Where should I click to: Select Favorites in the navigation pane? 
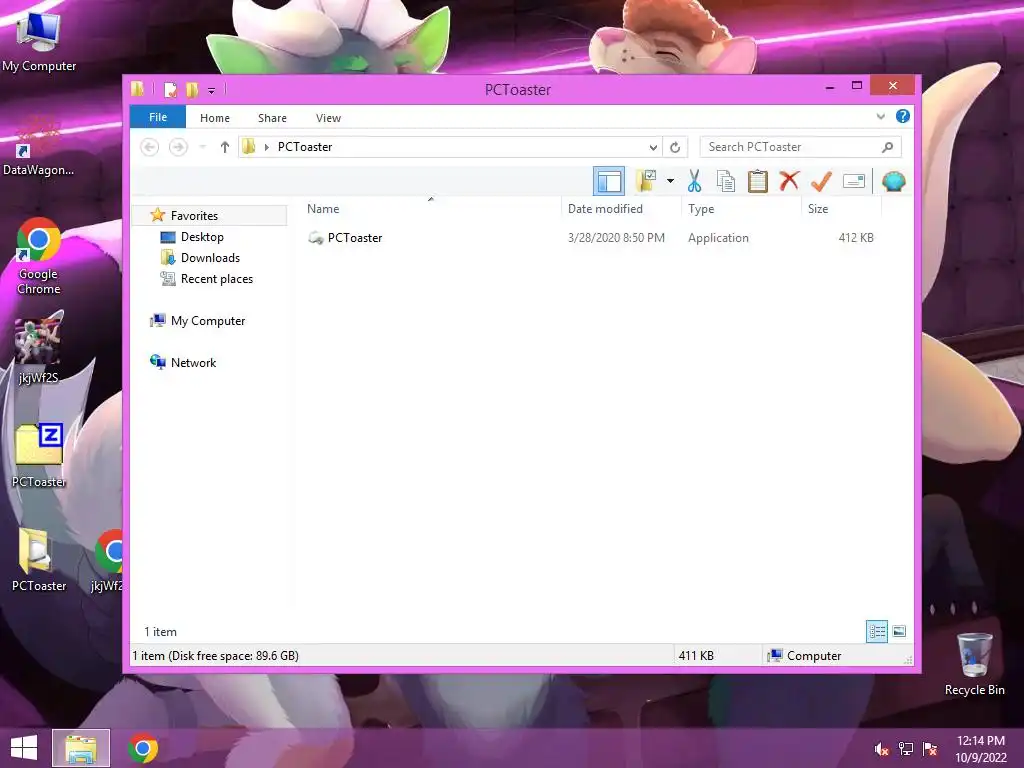pos(194,216)
